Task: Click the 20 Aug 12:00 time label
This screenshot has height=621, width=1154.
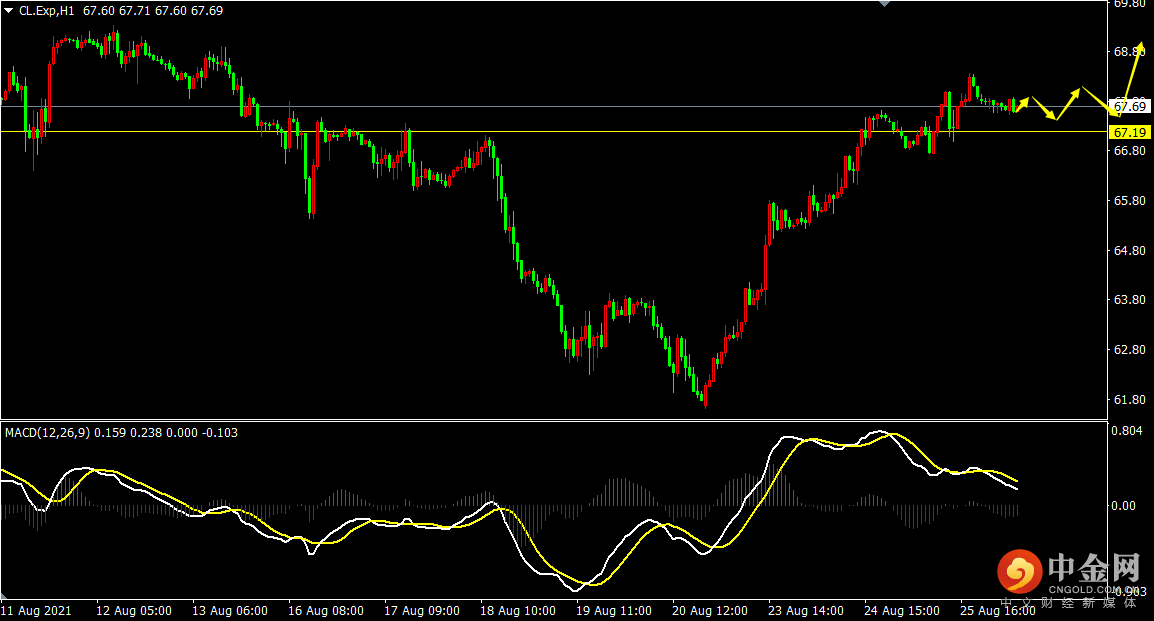Action: coord(710,611)
